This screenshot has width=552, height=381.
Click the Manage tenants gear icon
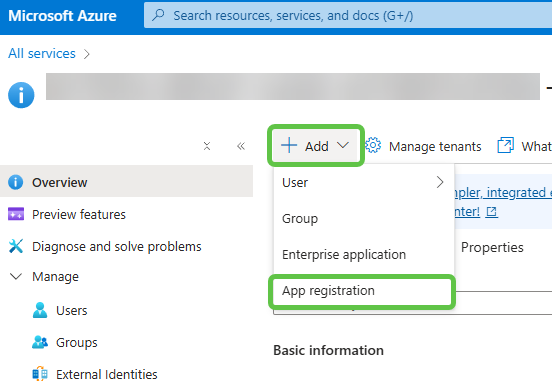(x=373, y=145)
